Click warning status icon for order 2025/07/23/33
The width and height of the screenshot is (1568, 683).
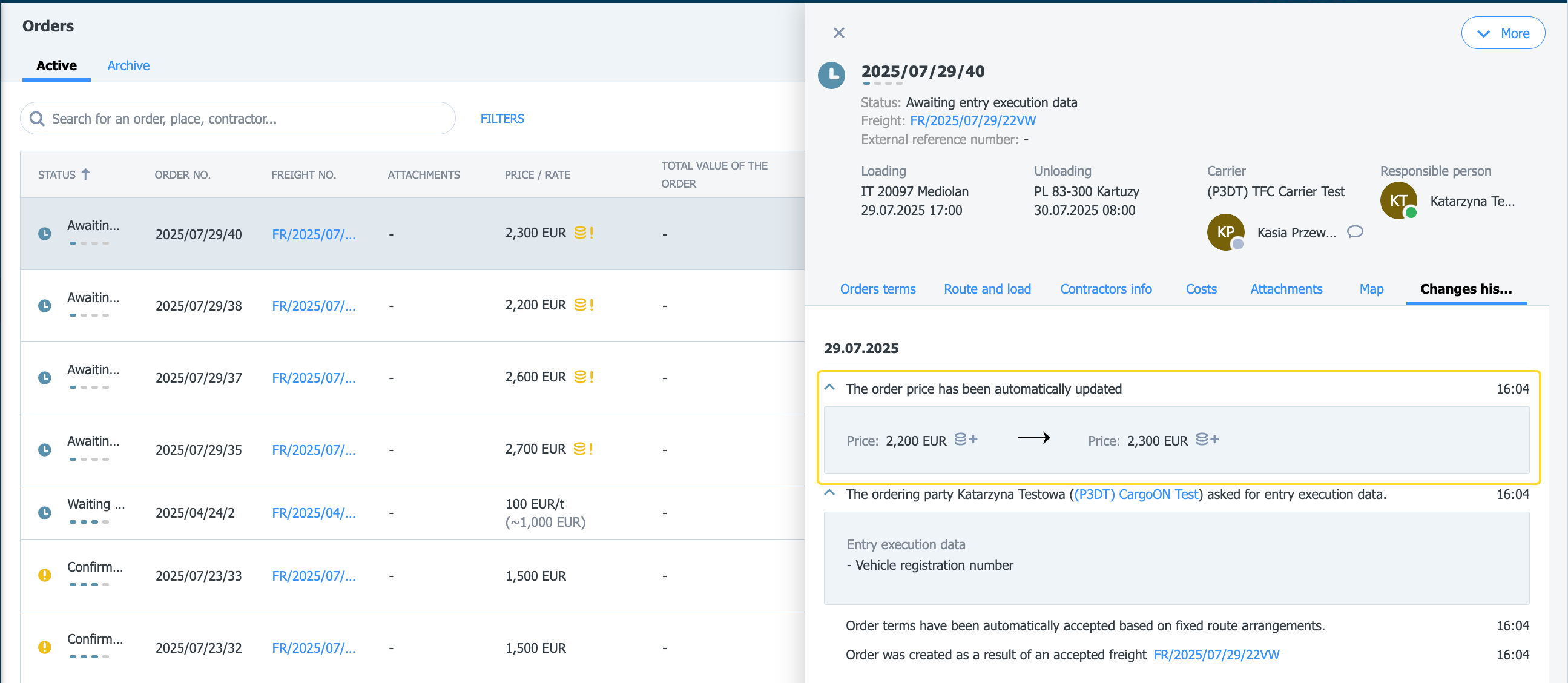click(44, 575)
